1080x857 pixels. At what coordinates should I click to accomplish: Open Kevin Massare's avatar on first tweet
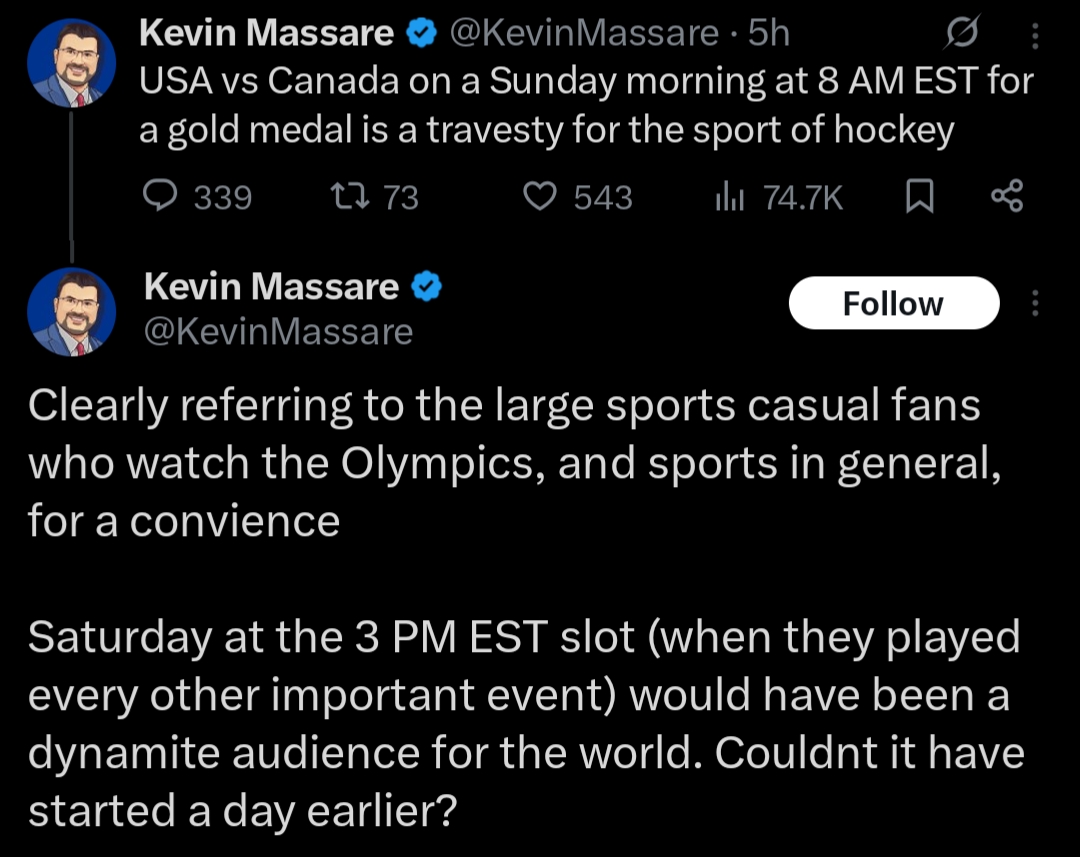tap(69, 62)
